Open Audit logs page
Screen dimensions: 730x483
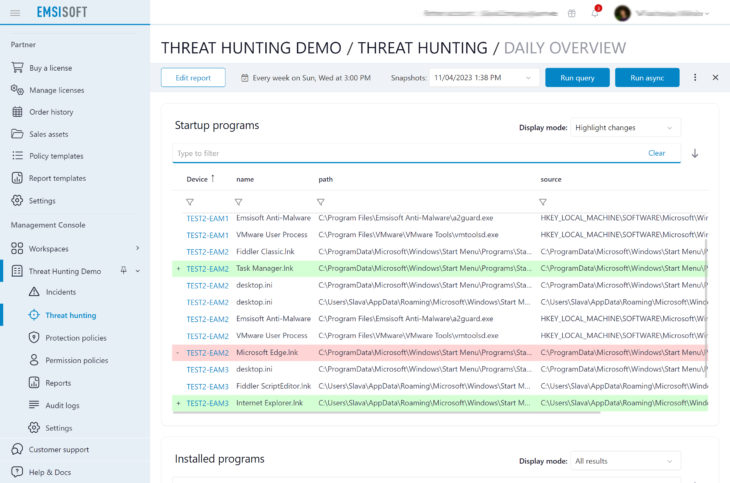tap(62, 405)
